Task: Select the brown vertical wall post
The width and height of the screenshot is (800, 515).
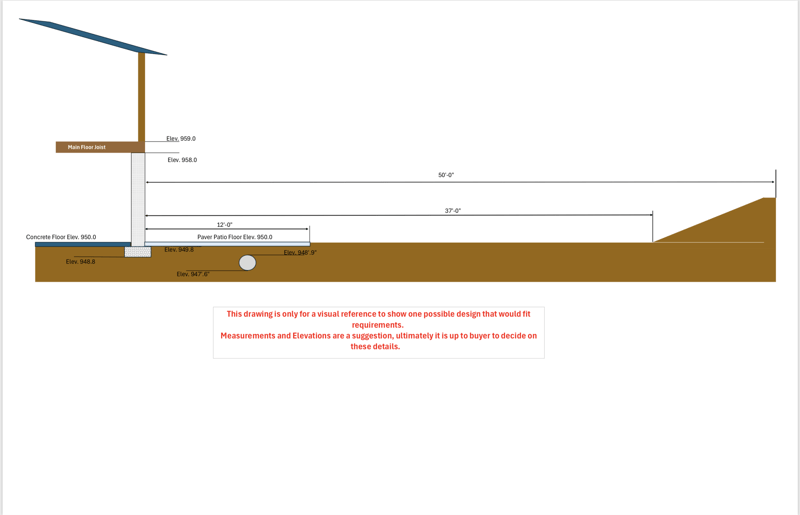Action: (141, 97)
